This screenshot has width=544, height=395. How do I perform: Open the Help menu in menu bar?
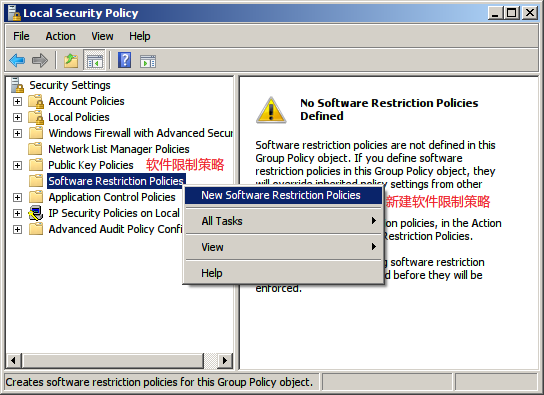pos(139,36)
